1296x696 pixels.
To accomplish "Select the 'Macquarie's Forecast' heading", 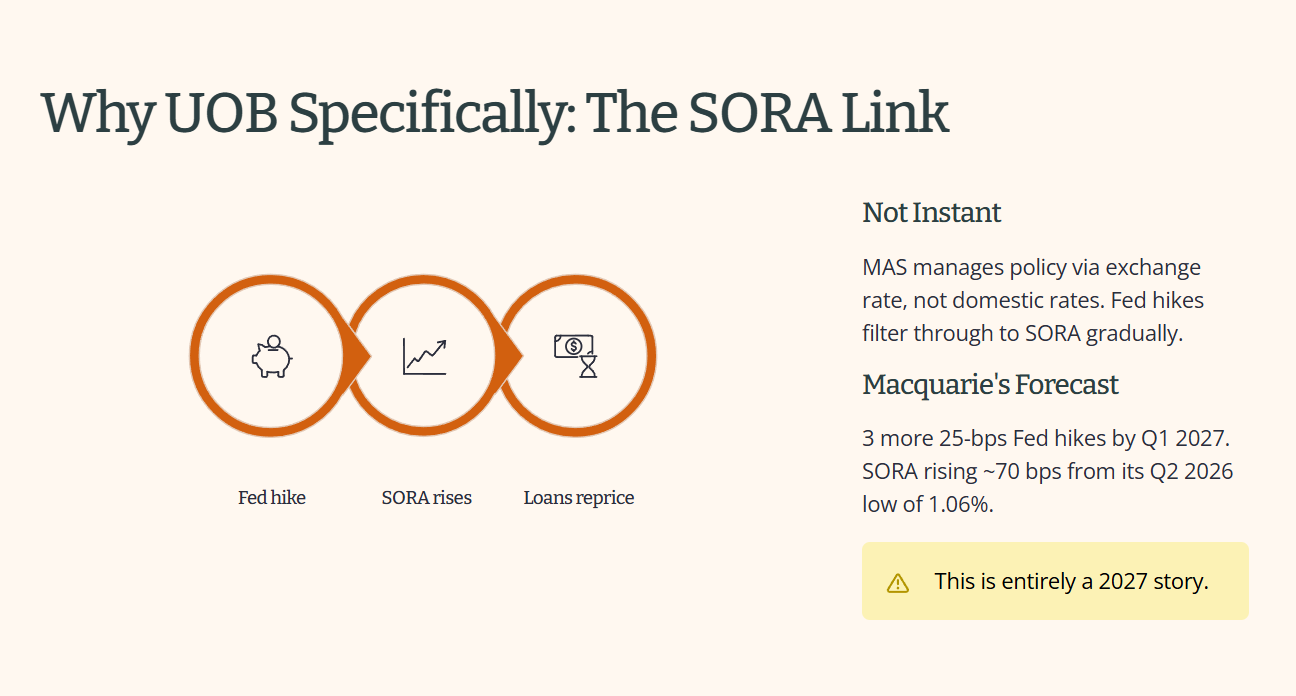I will click(990, 384).
